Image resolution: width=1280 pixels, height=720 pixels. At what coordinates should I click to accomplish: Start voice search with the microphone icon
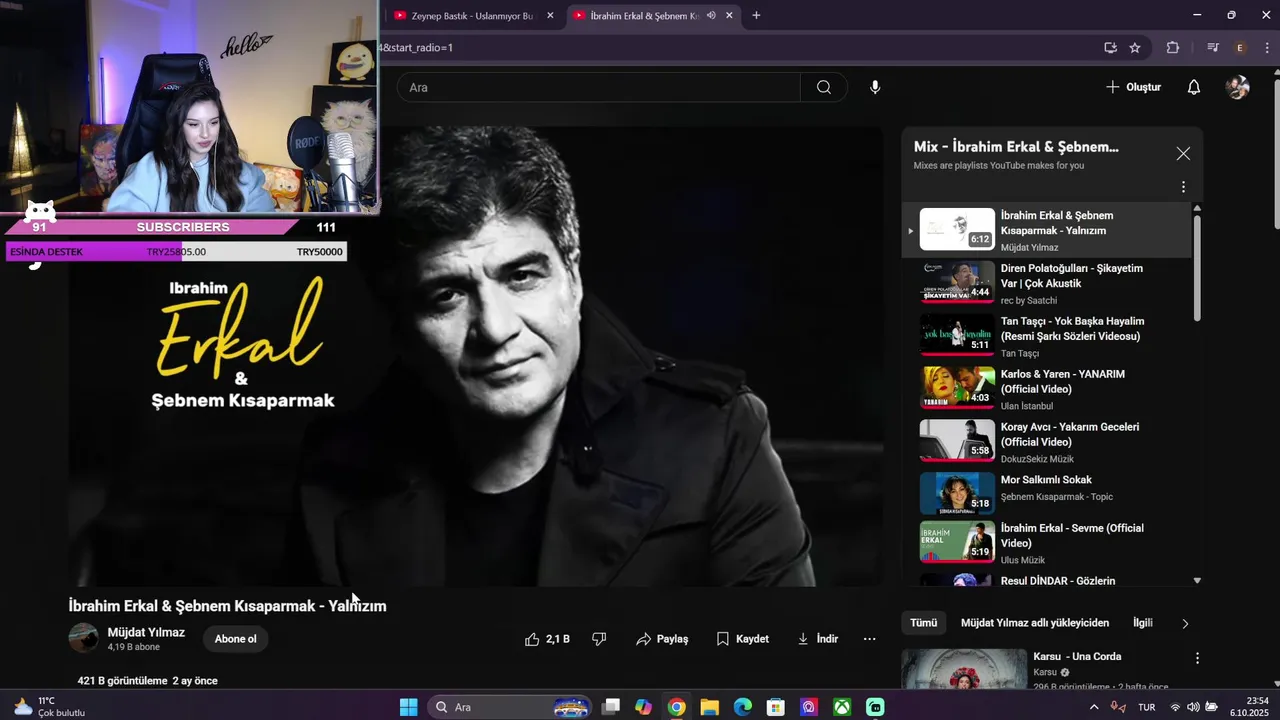tap(875, 87)
